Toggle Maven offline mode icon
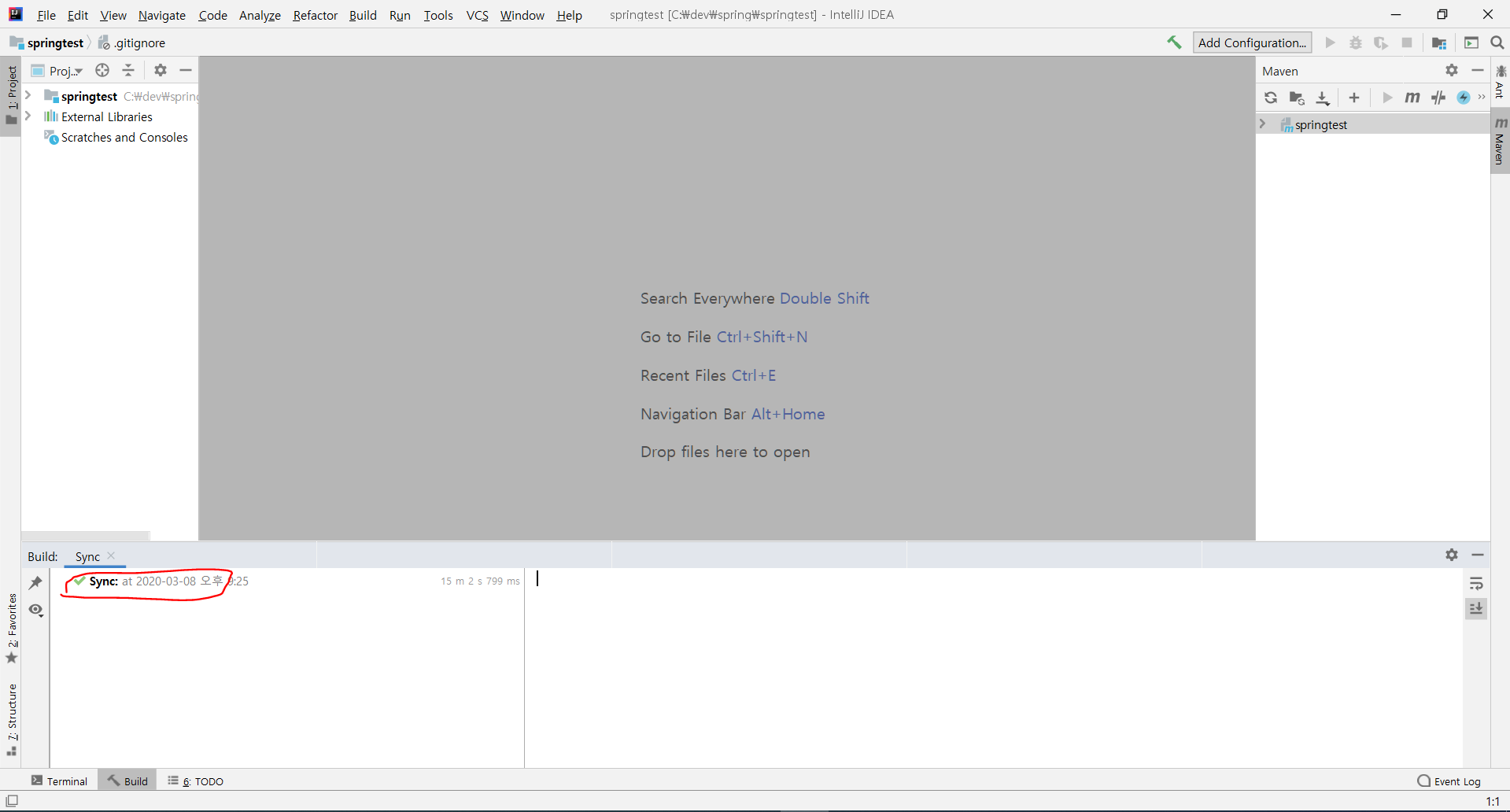Screen dimensions: 1510x812 tap(1438, 98)
